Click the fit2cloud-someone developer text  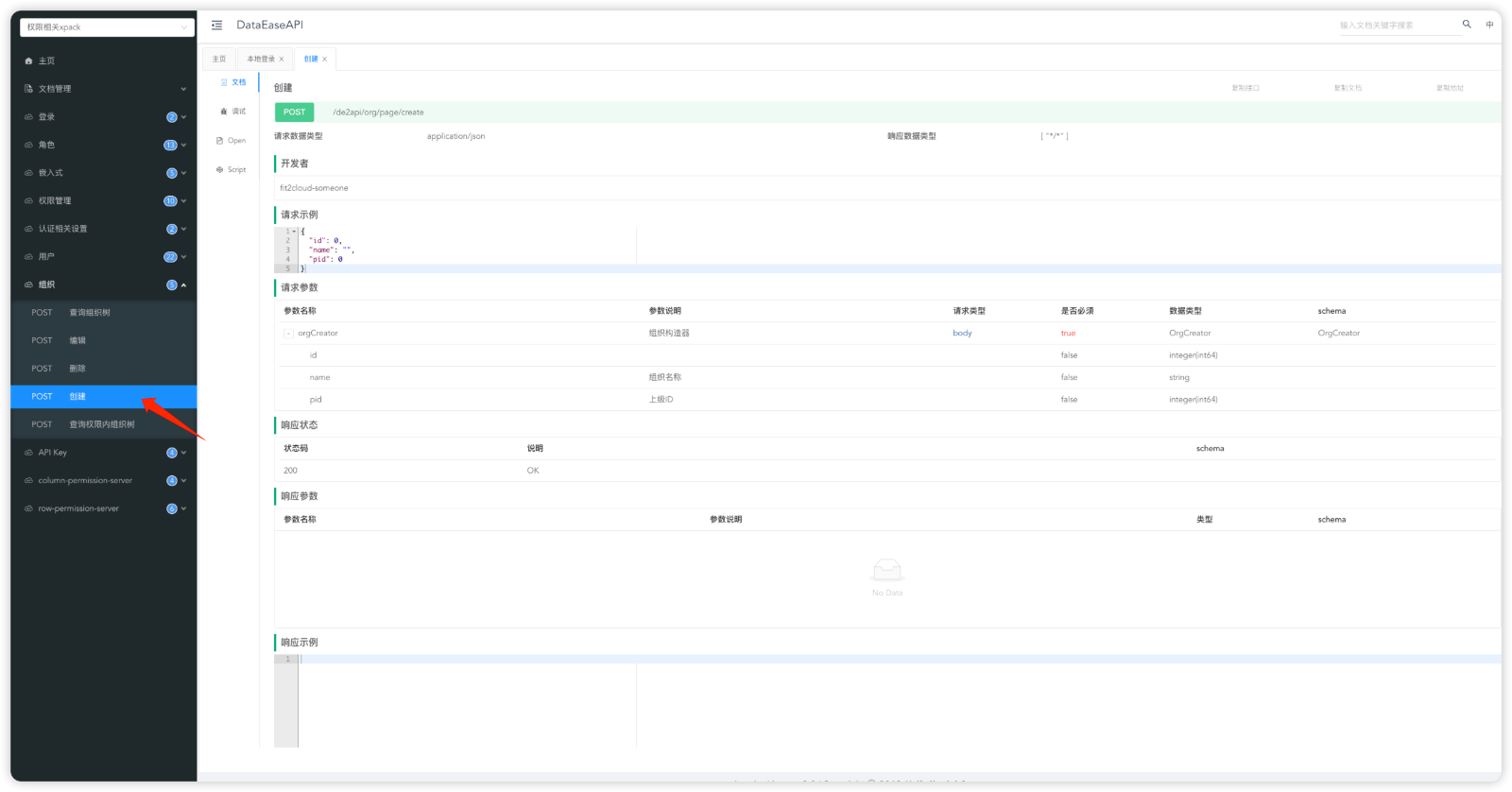(314, 188)
